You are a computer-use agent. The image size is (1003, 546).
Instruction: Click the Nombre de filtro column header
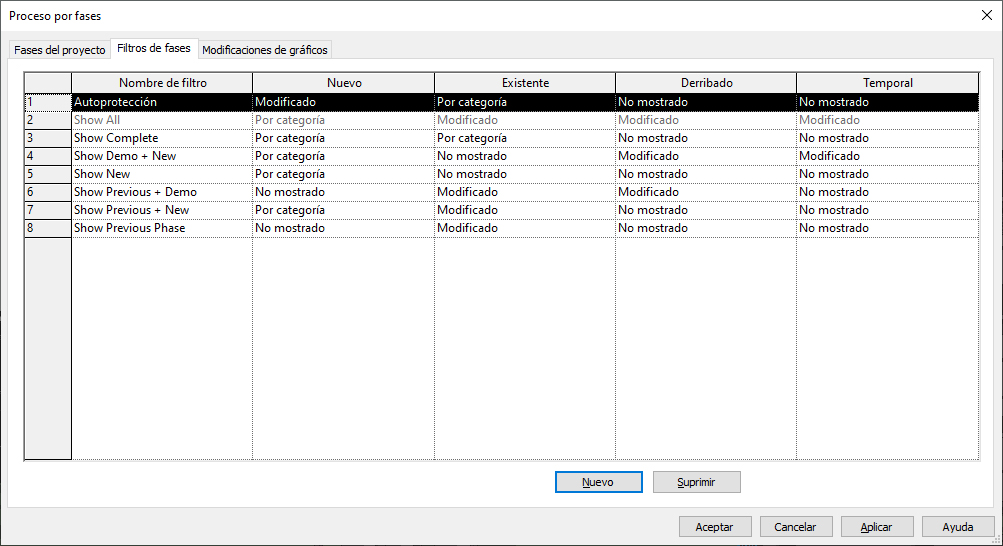162,83
